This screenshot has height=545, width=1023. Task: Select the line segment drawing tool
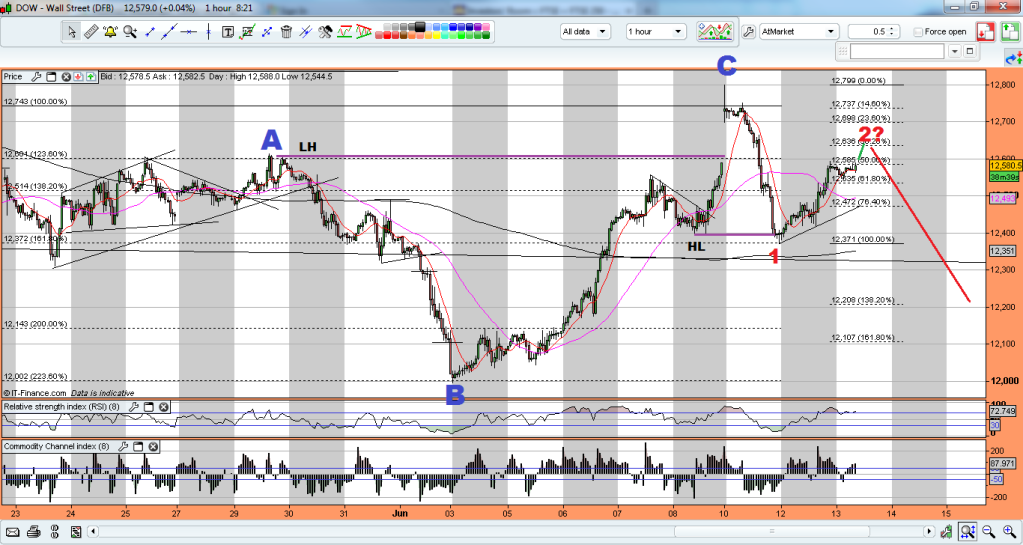coord(149,31)
